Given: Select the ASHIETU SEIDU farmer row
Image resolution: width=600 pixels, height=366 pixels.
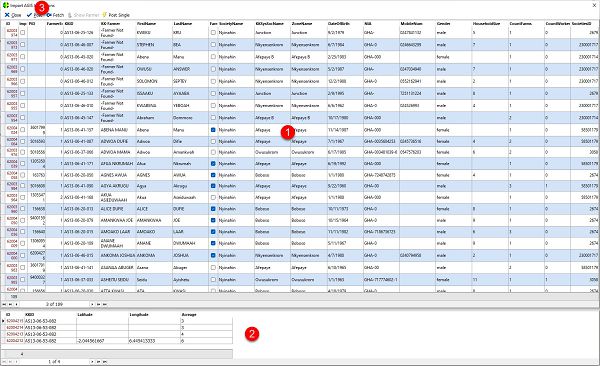Looking at the screenshot, I should tap(300, 280).
